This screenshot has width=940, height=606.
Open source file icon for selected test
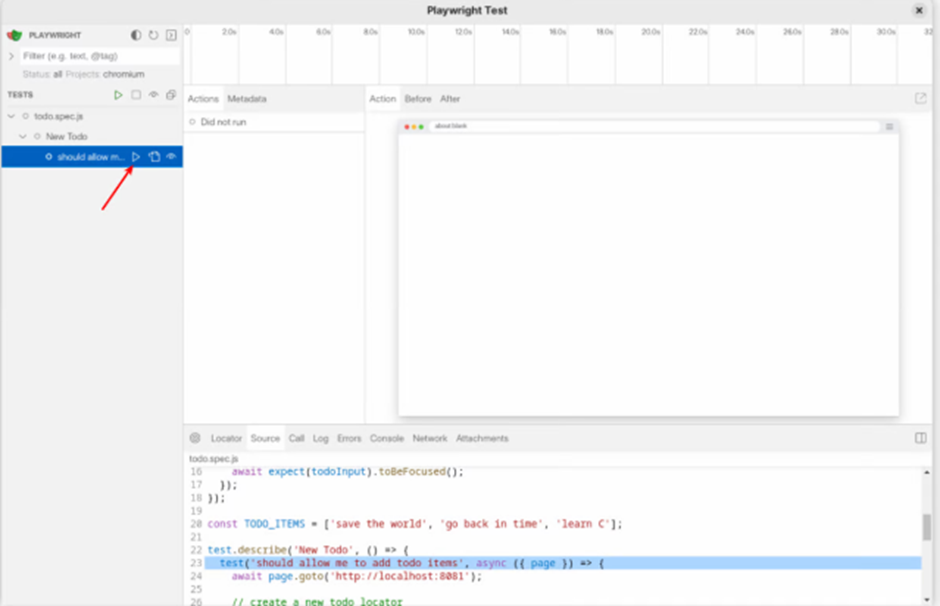(154, 157)
